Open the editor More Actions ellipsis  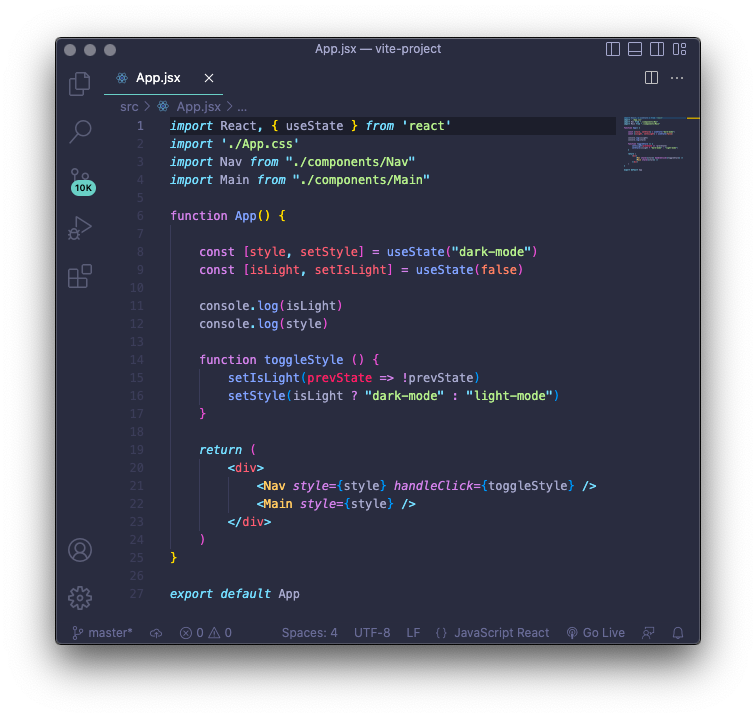click(x=677, y=78)
